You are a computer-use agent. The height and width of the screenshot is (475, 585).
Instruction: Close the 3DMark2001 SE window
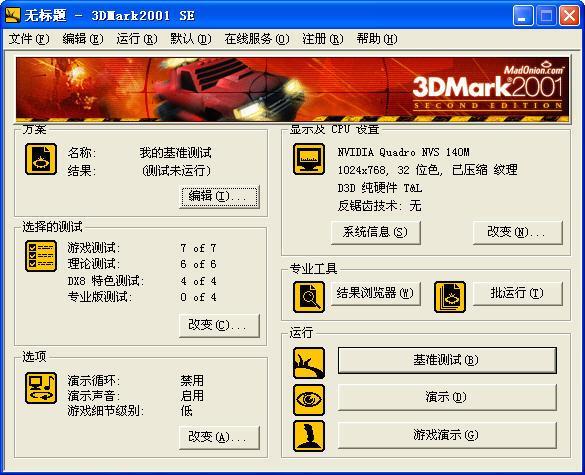pos(569,16)
